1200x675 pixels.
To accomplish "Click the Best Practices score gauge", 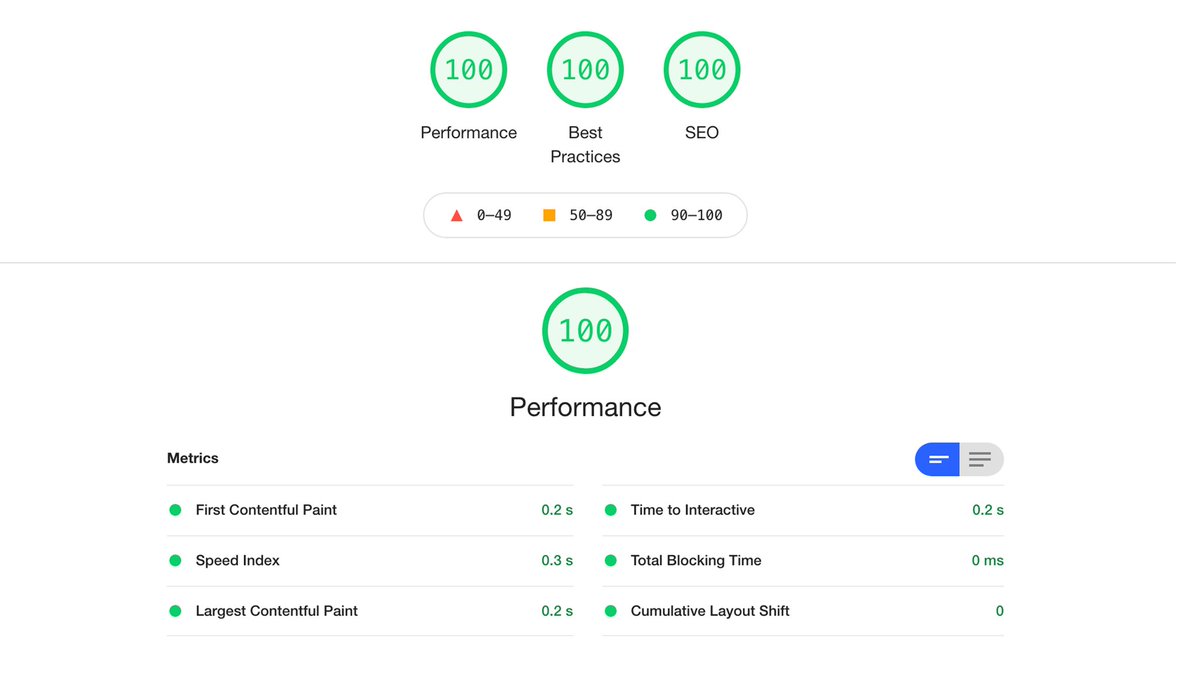I will 585,70.
